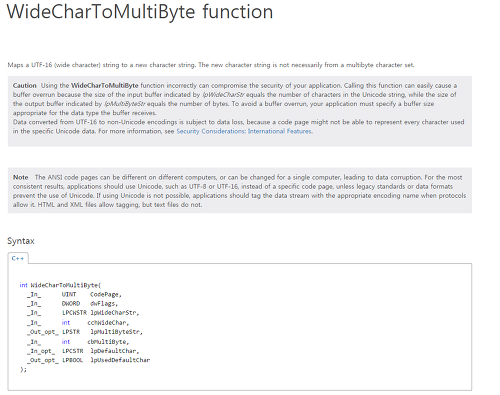500x395 pixels.
Task: Click the LPSTR type in code
Action: [x=71, y=332]
